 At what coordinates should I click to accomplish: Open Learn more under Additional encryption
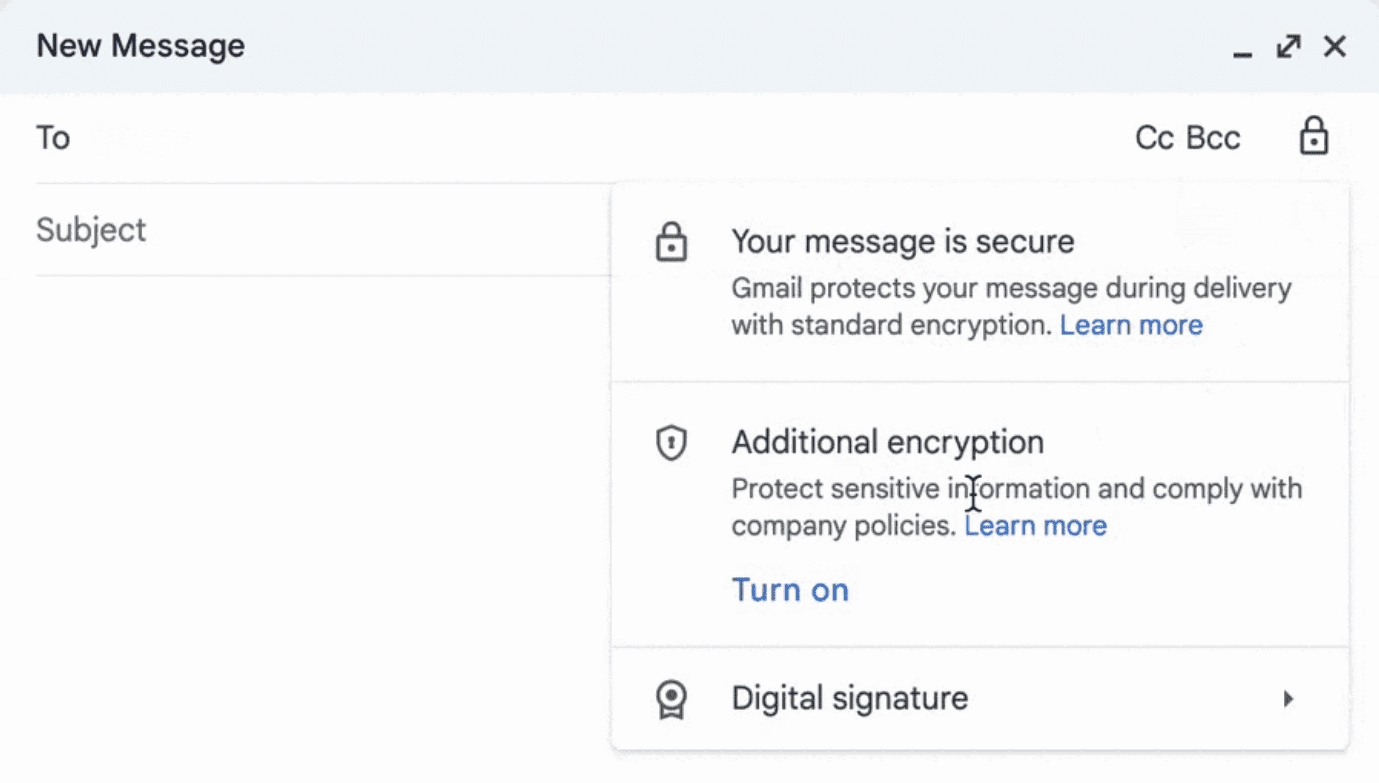1035,525
